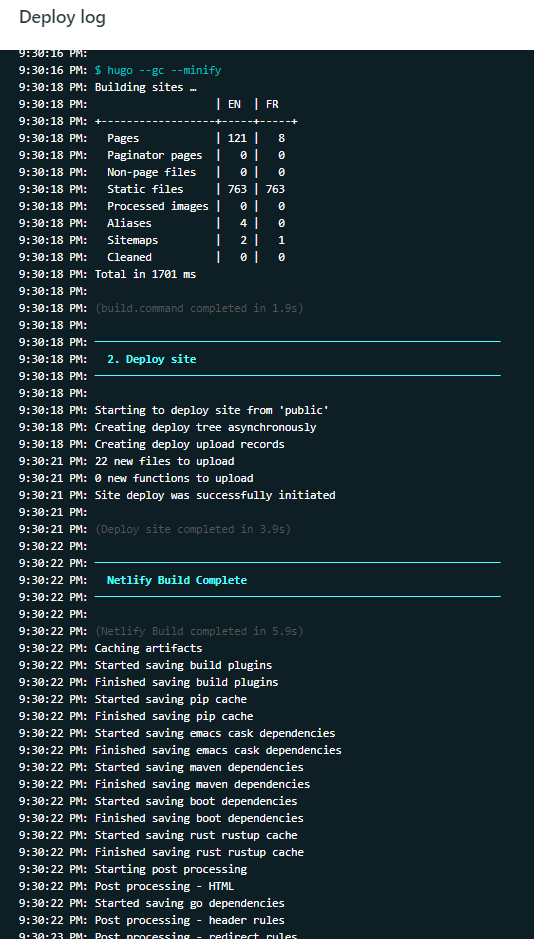Click 'Post processing - header rules' line
Image resolution: width=534 pixels, height=939 pixels.
click(x=190, y=919)
